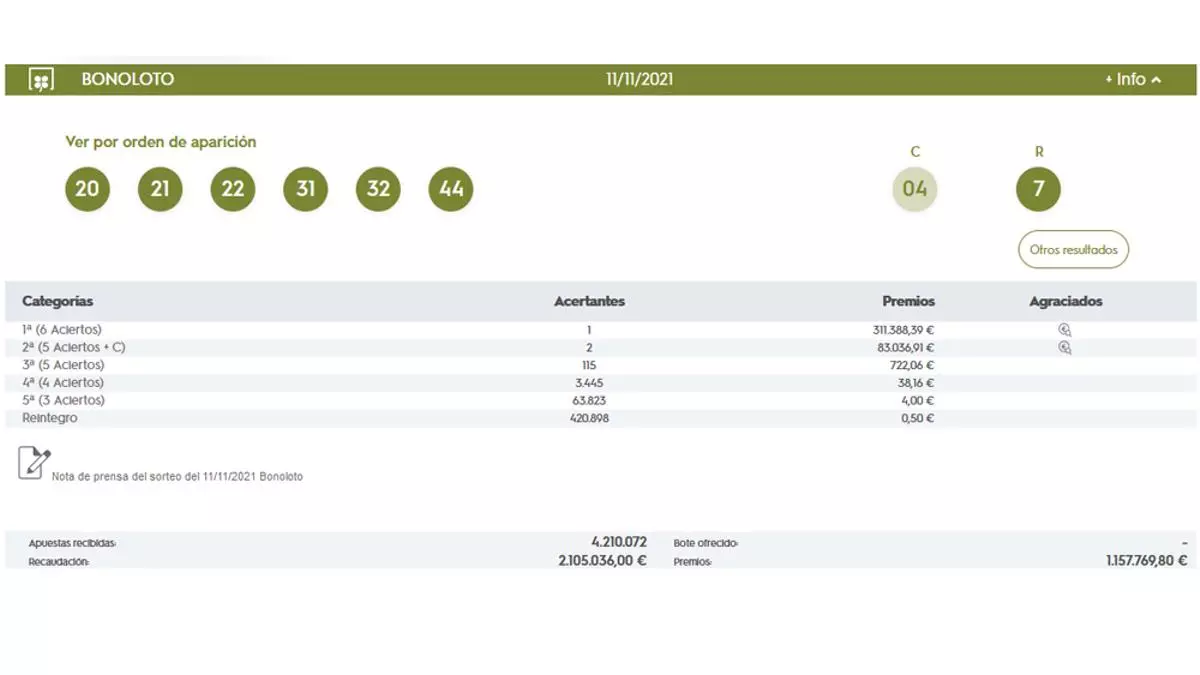Select winning number ball 44
The height and width of the screenshot is (675, 1200).
pyautogui.click(x=451, y=189)
